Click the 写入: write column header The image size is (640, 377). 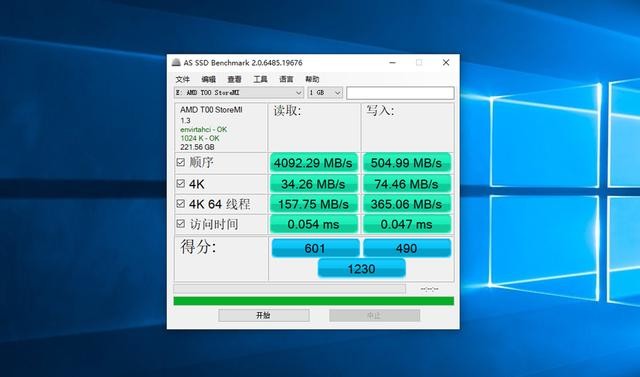tap(380, 110)
